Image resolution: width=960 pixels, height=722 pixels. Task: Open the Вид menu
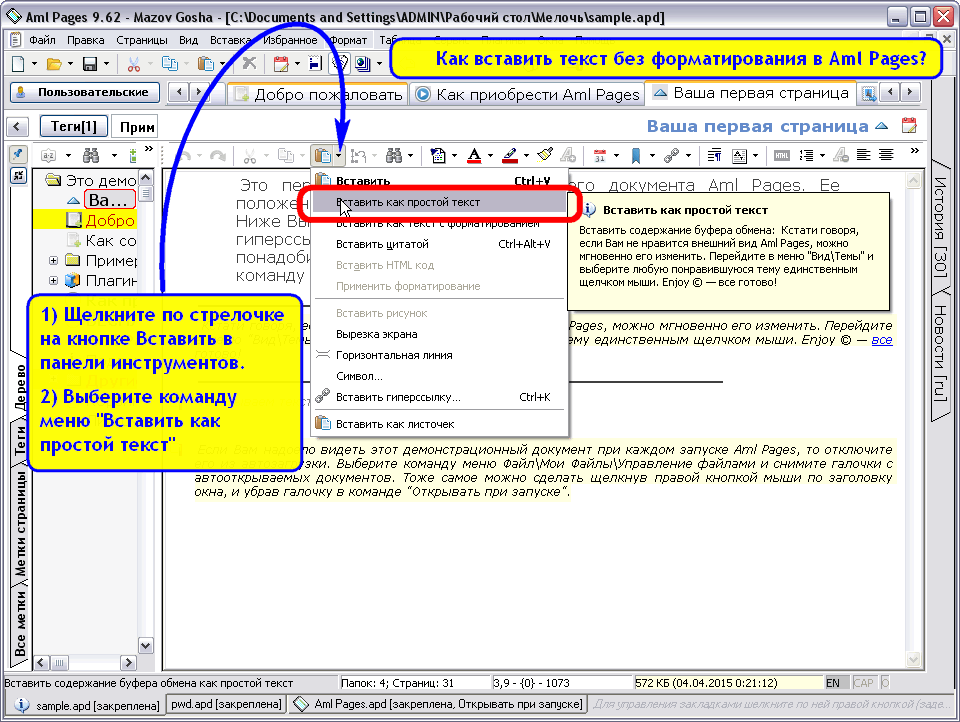click(188, 40)
